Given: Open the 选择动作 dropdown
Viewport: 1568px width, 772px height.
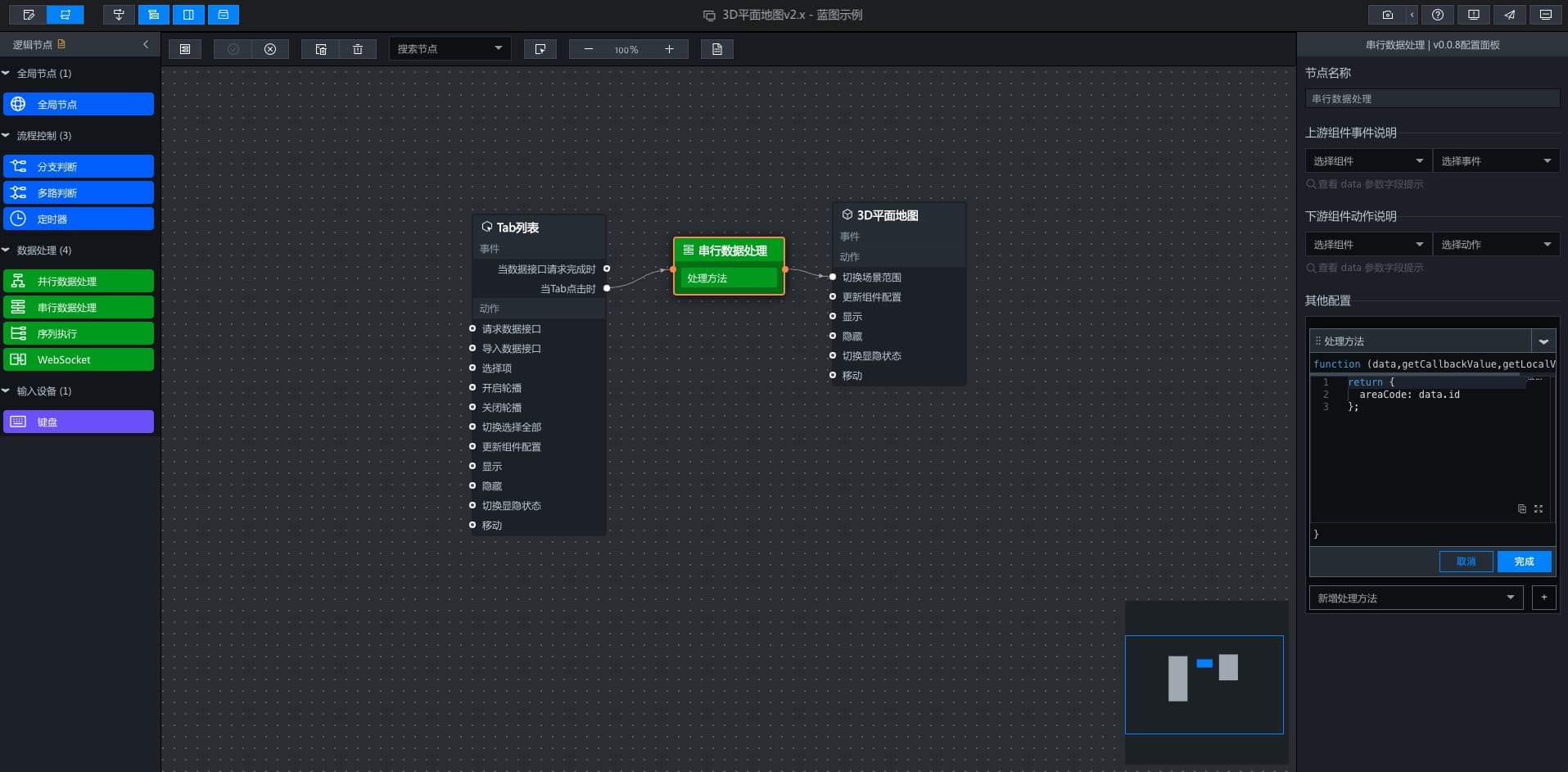Looking at the screenshot, I should (1496, 244).
